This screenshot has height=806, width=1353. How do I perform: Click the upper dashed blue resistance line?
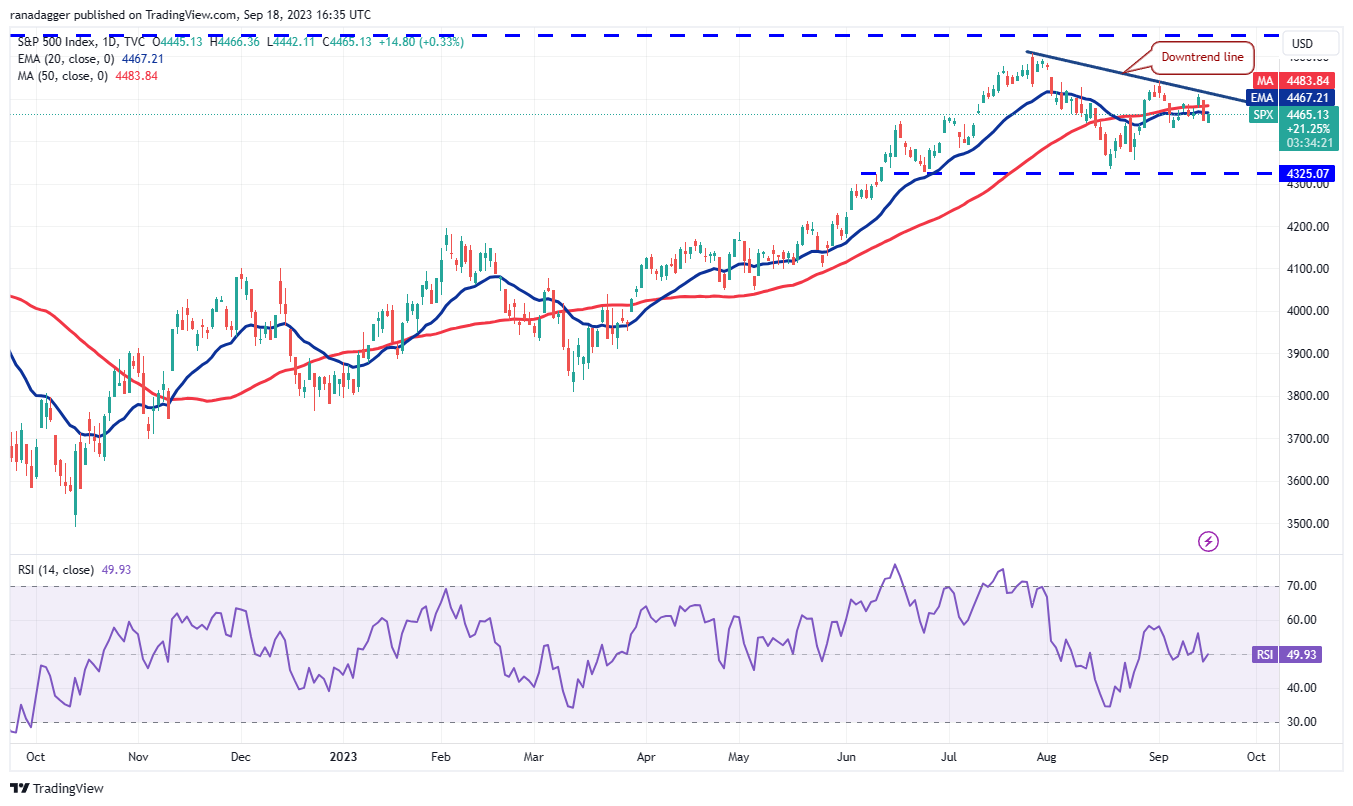700,33
